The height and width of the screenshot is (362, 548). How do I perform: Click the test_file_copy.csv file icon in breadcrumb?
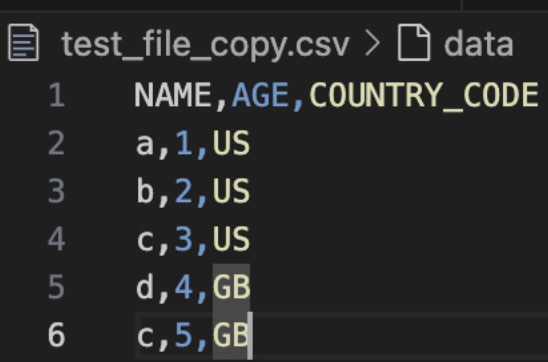click(x=23, y=43)
